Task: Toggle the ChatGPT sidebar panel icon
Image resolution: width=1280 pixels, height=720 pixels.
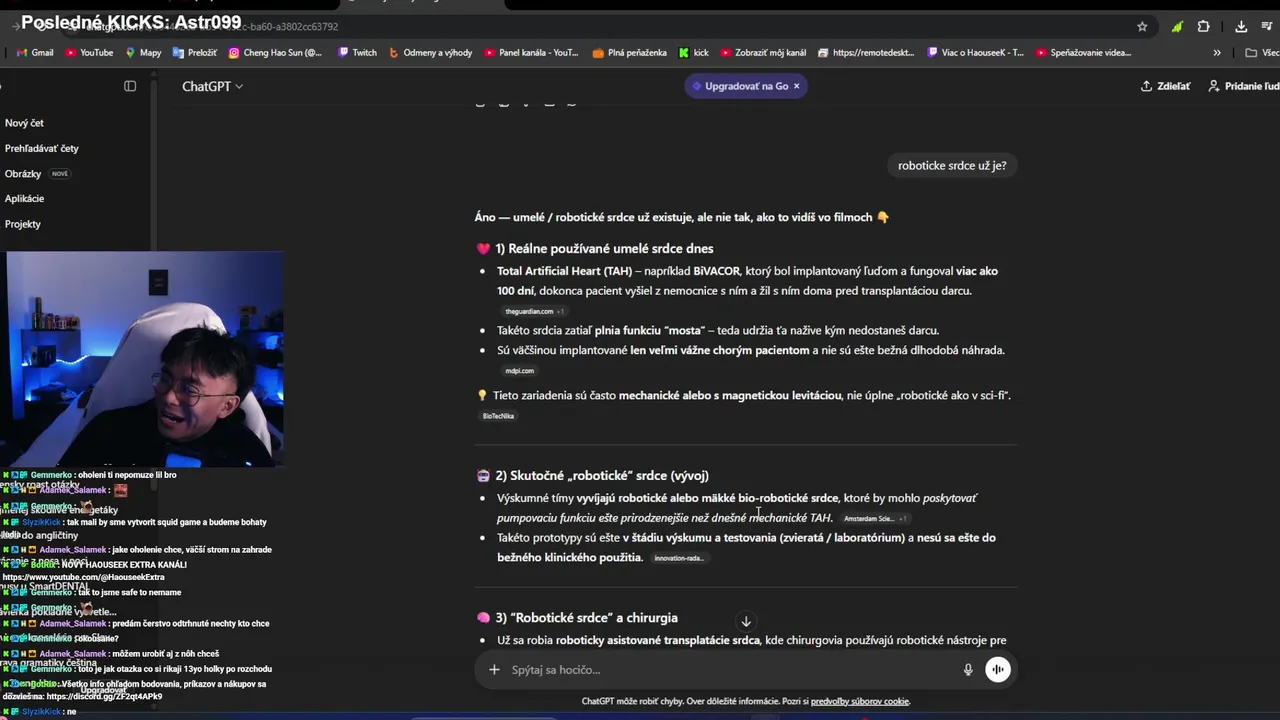Action: [130, 86]
